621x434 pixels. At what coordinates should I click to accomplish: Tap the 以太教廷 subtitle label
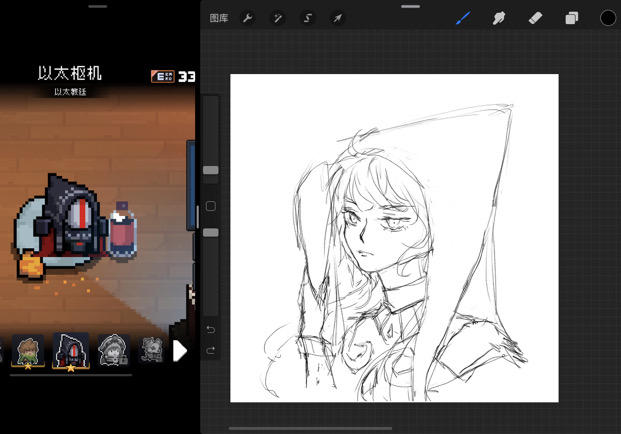point(70,92)
